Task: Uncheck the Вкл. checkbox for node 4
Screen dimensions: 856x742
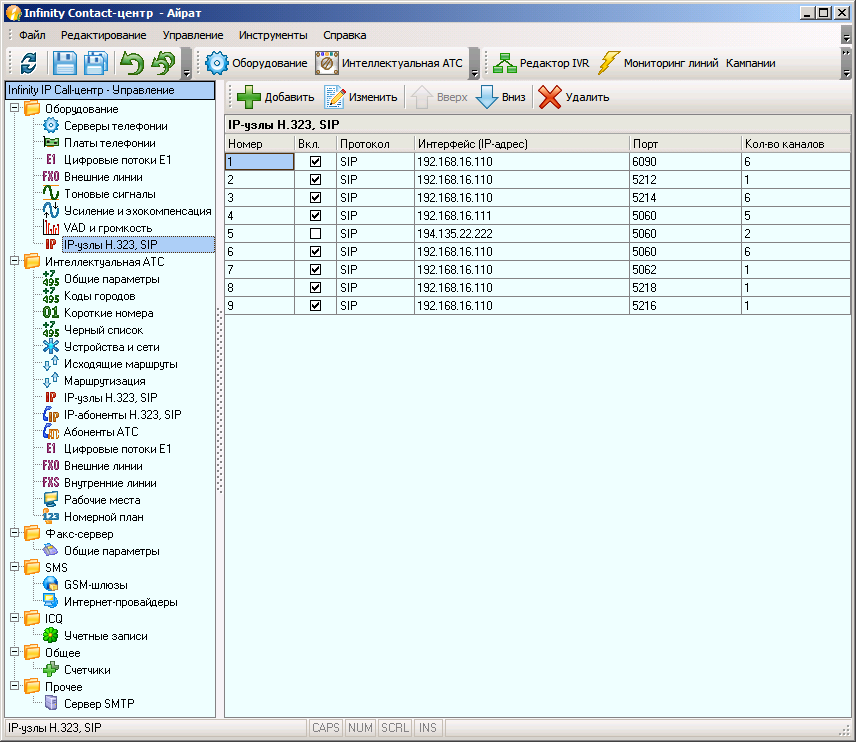Action: point(316,216)
